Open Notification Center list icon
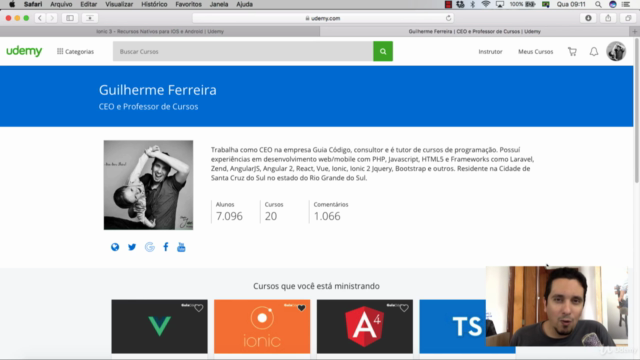The image size is (640, 360). [x=626, y=4]
